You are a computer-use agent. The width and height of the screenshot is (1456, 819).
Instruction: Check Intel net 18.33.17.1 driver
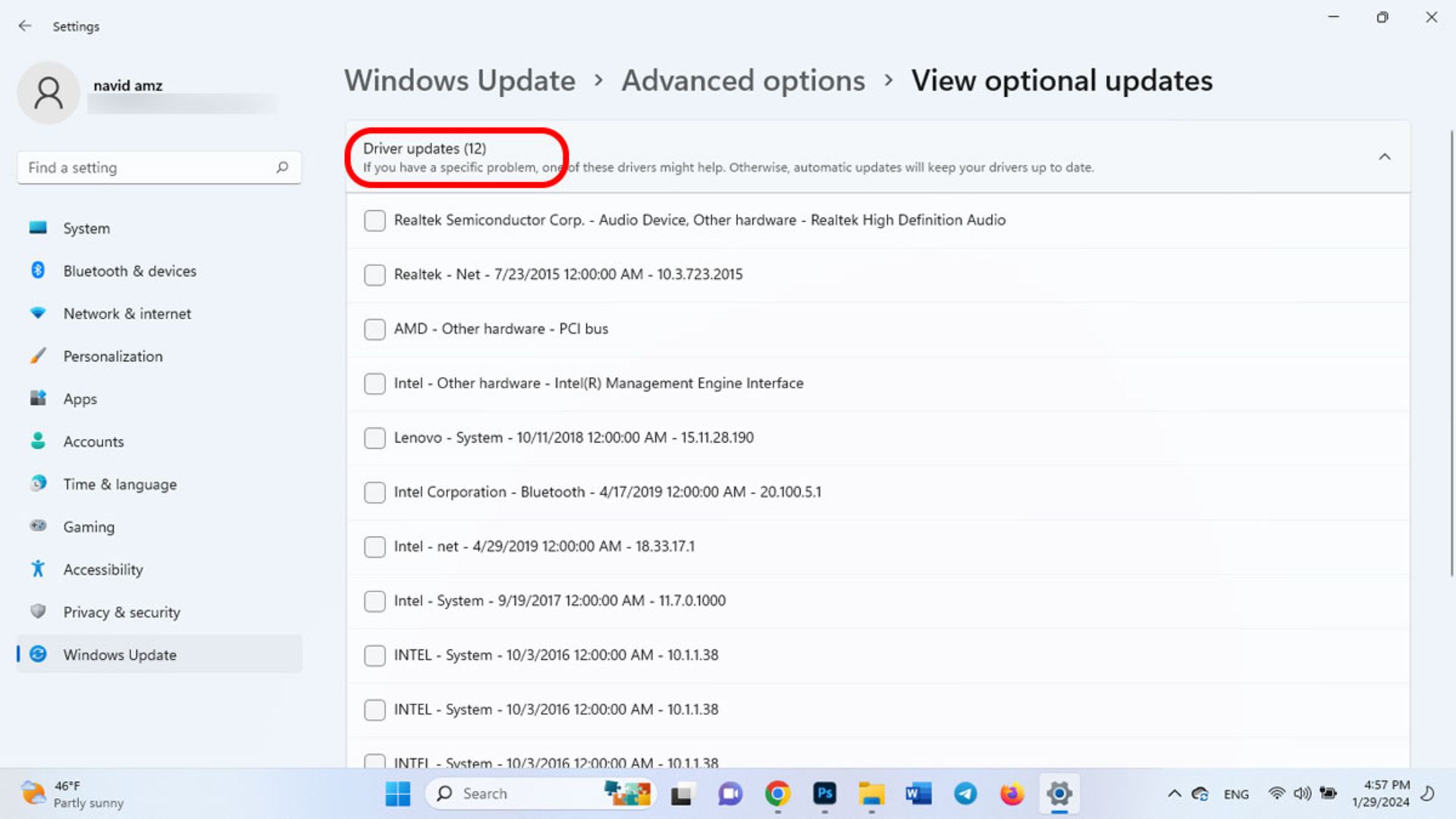pos(375,547)
